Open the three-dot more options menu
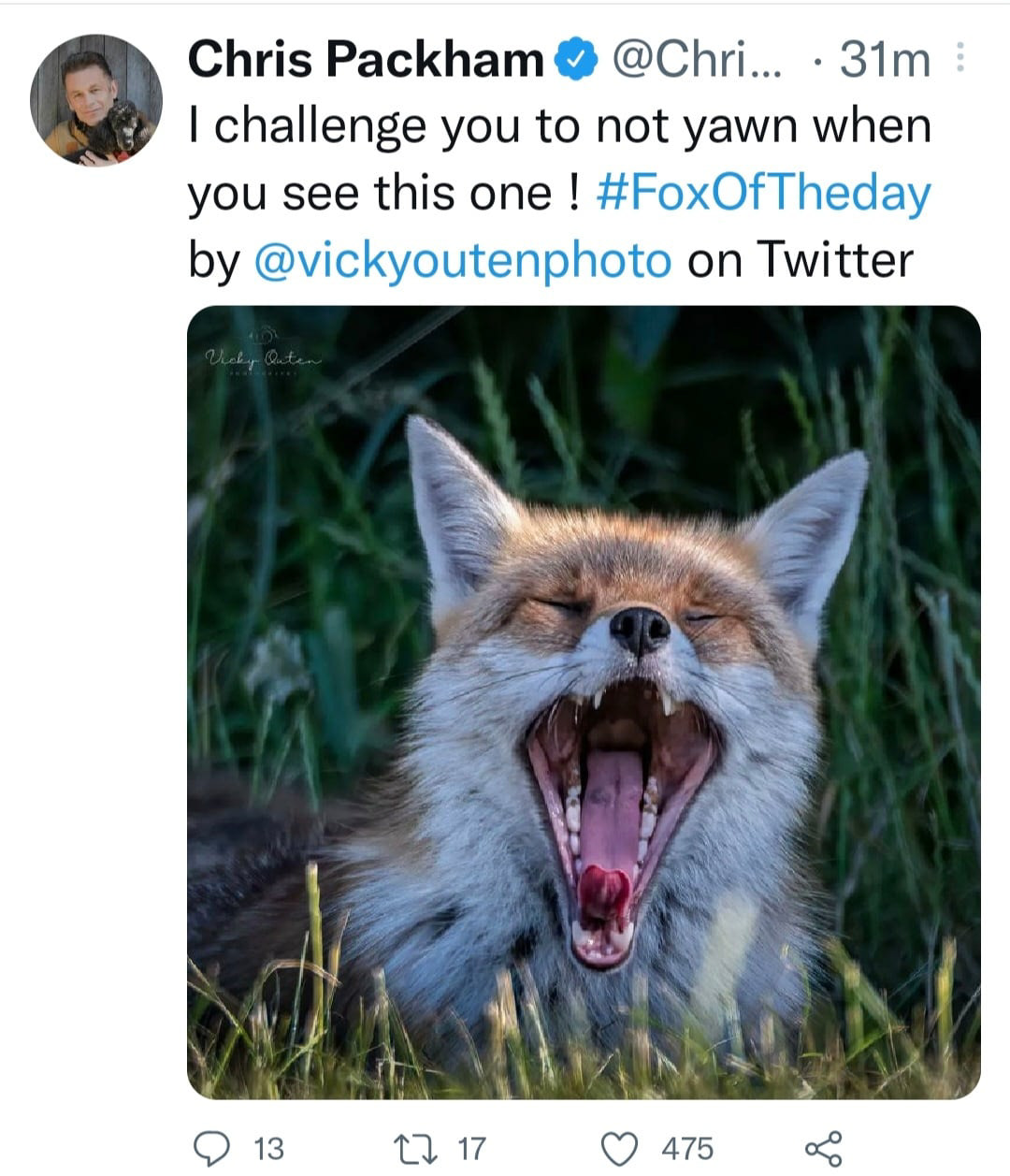Viewport: 1010px width, 1176px height. tap(958, 59)
